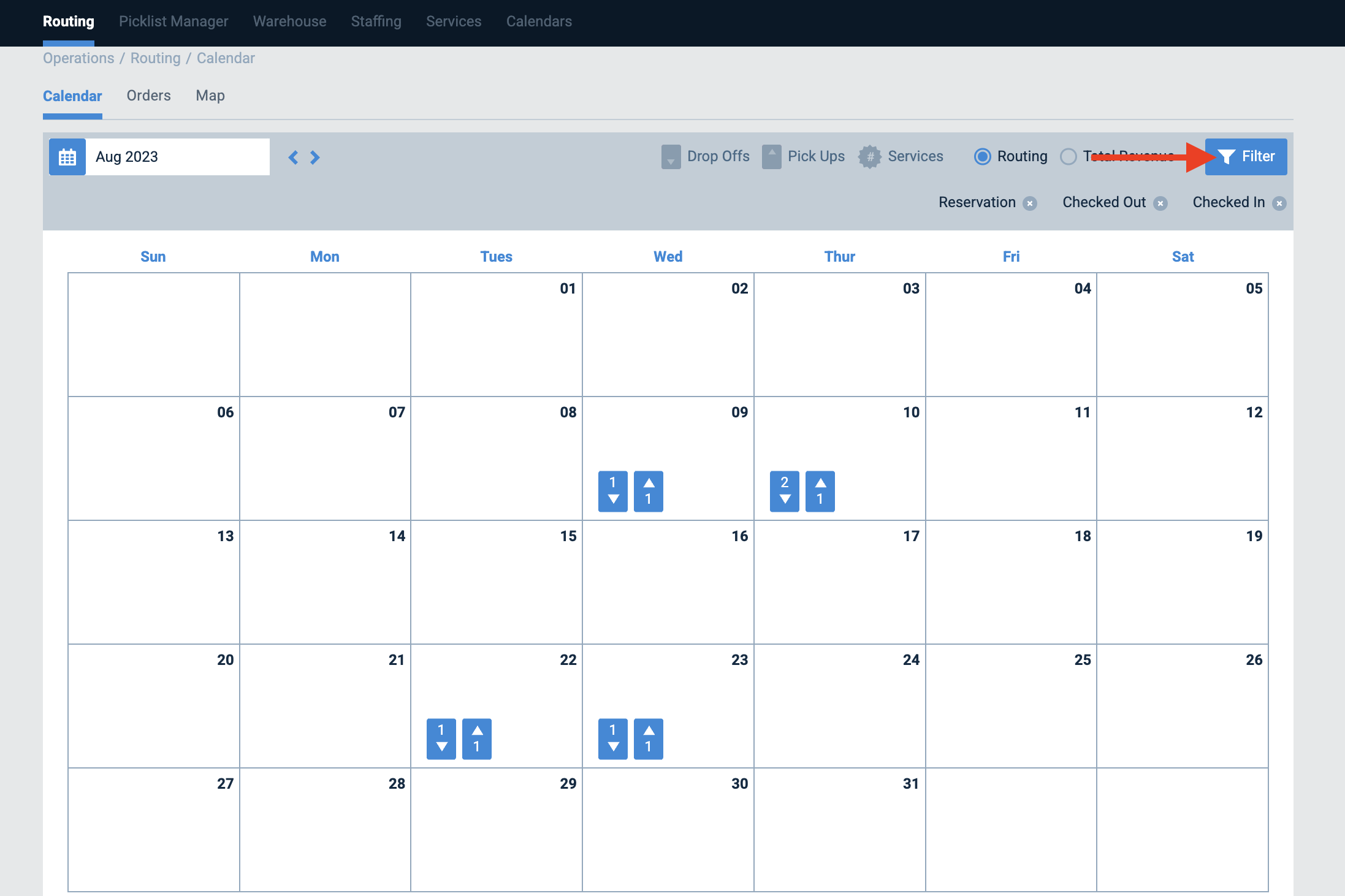Select the August 20 date number
The height and width of the screenshot is (896, 1345).
[226, 660]
